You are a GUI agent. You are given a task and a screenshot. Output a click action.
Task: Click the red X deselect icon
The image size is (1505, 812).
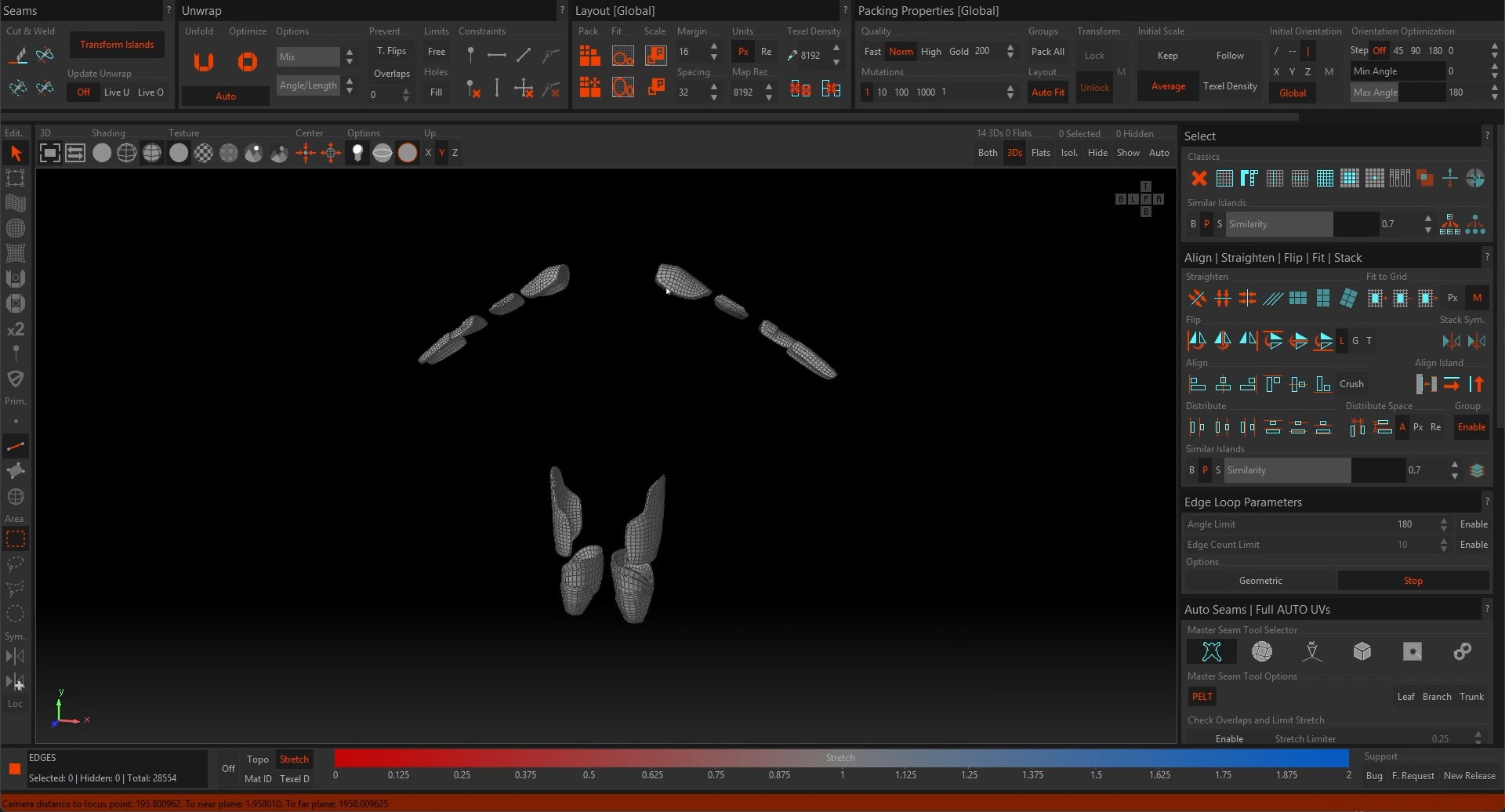tap(1199, 179)
